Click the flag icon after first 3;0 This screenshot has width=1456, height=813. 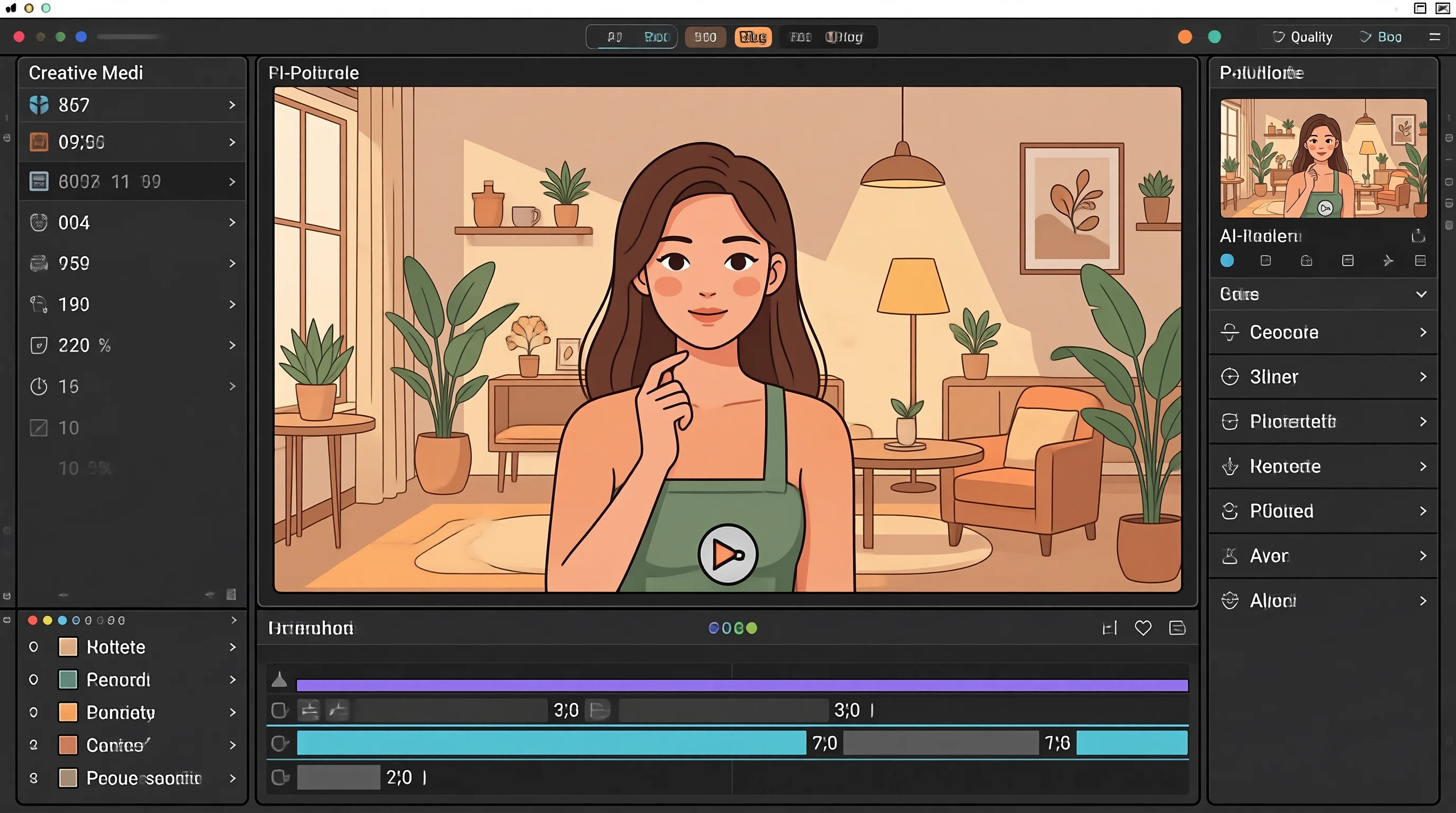click(x=599, y=710)
